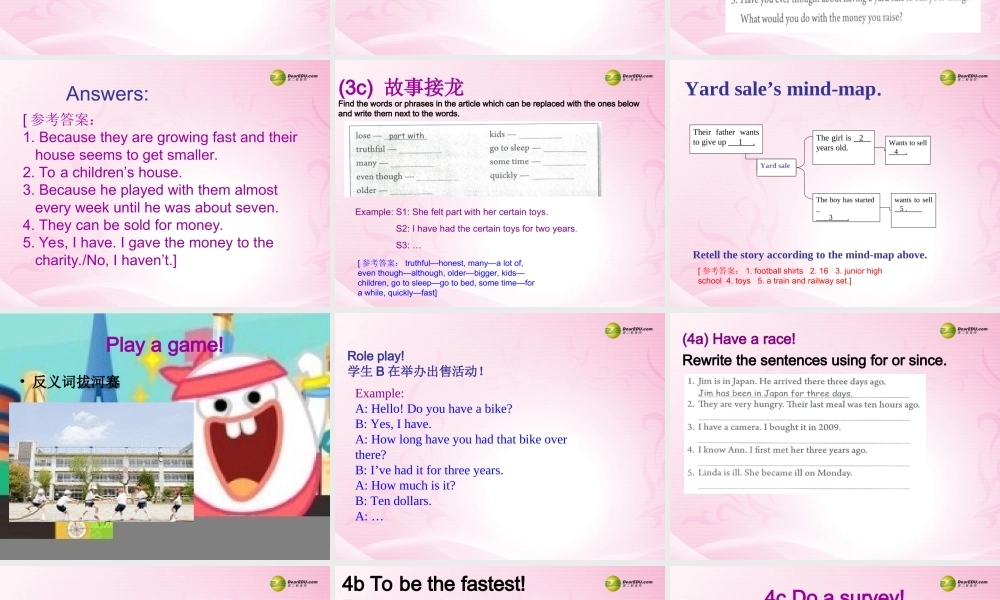This screenshot has height=600, width=1000.
Task: Click the DearEDU logo on the mind-map slide
Action: point(948,77)
